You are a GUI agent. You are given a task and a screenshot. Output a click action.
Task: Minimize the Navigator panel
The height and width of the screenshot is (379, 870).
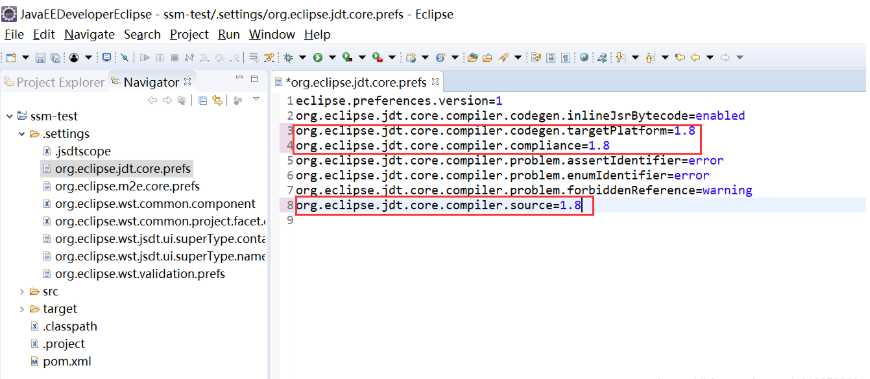[239, 77]
